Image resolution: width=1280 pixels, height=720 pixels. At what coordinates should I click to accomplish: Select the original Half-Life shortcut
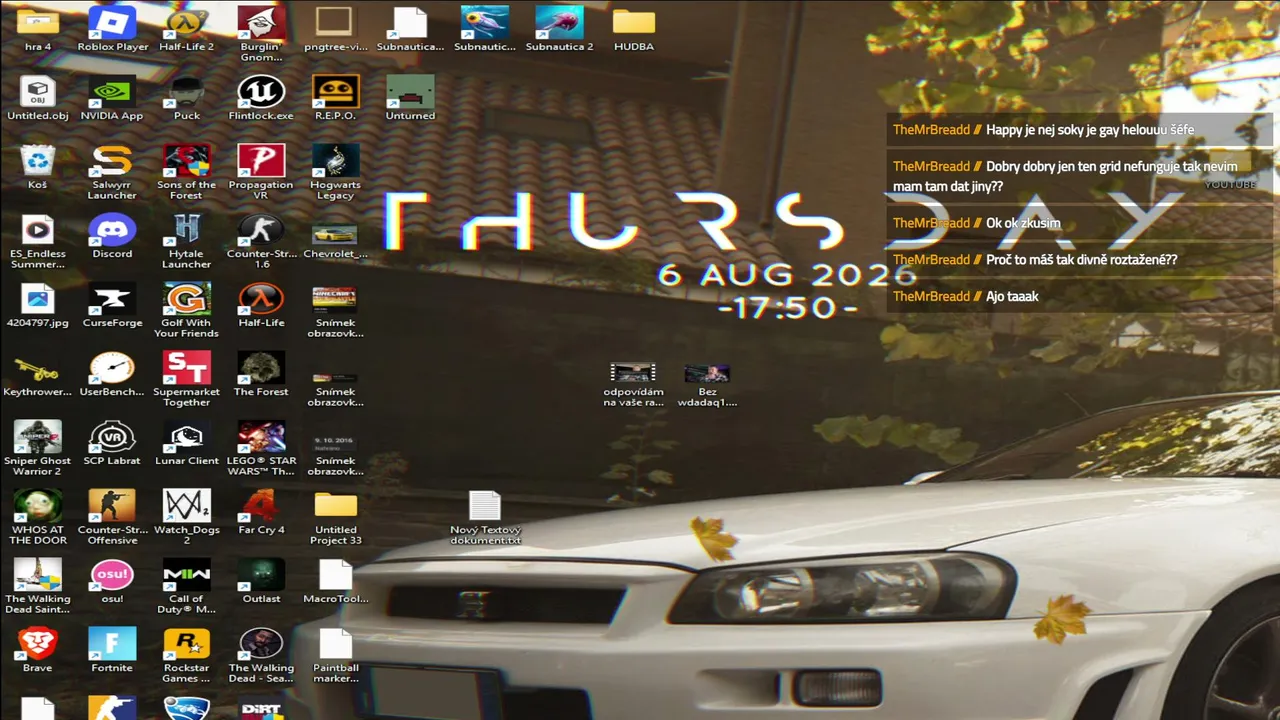click(261, 305)
